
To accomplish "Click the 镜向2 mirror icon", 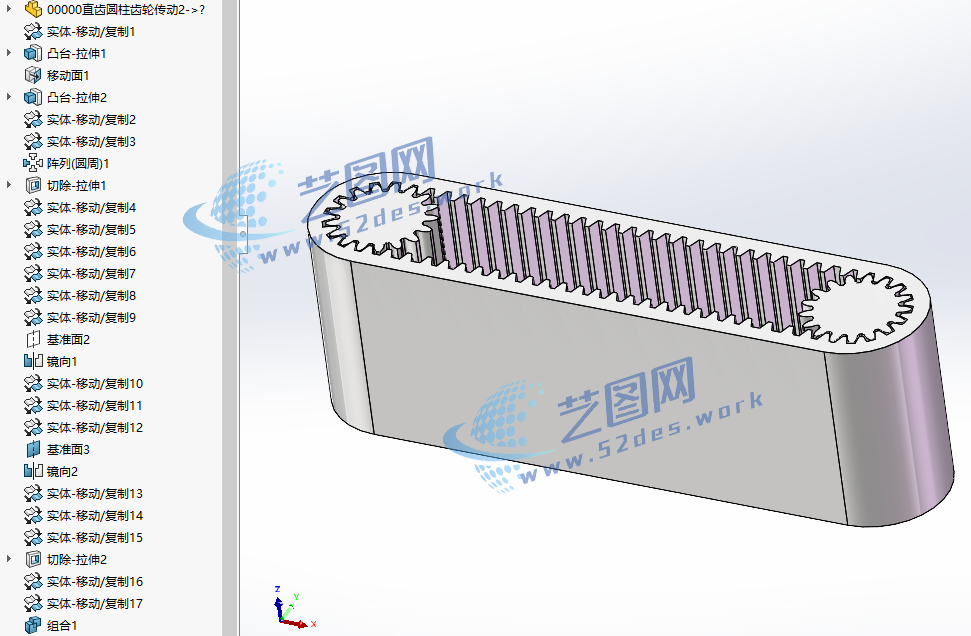I will coord(33,472).
